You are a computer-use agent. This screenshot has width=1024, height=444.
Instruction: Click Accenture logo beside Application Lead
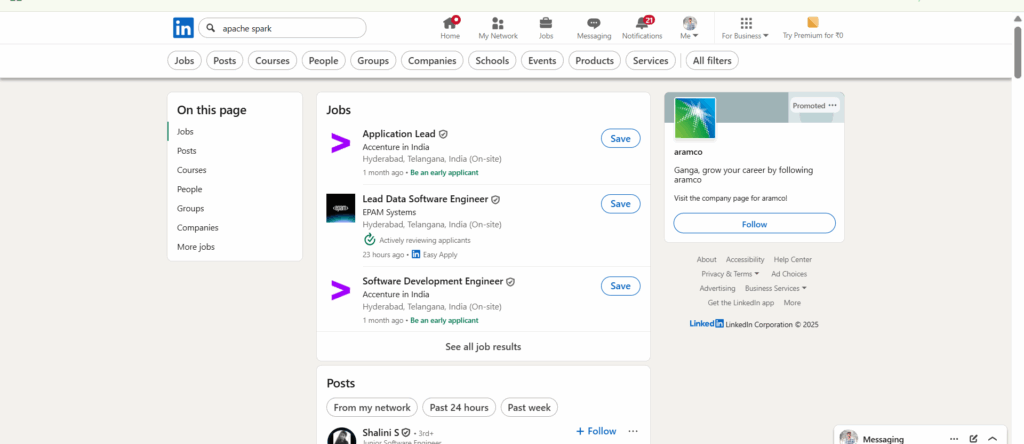340,143
